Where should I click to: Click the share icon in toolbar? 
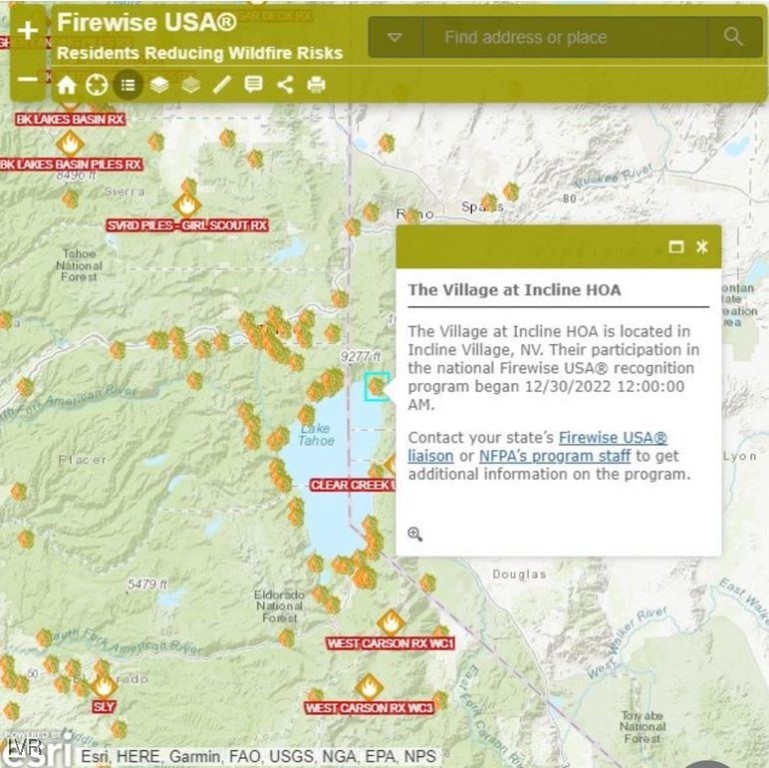[x=285, y=85]
